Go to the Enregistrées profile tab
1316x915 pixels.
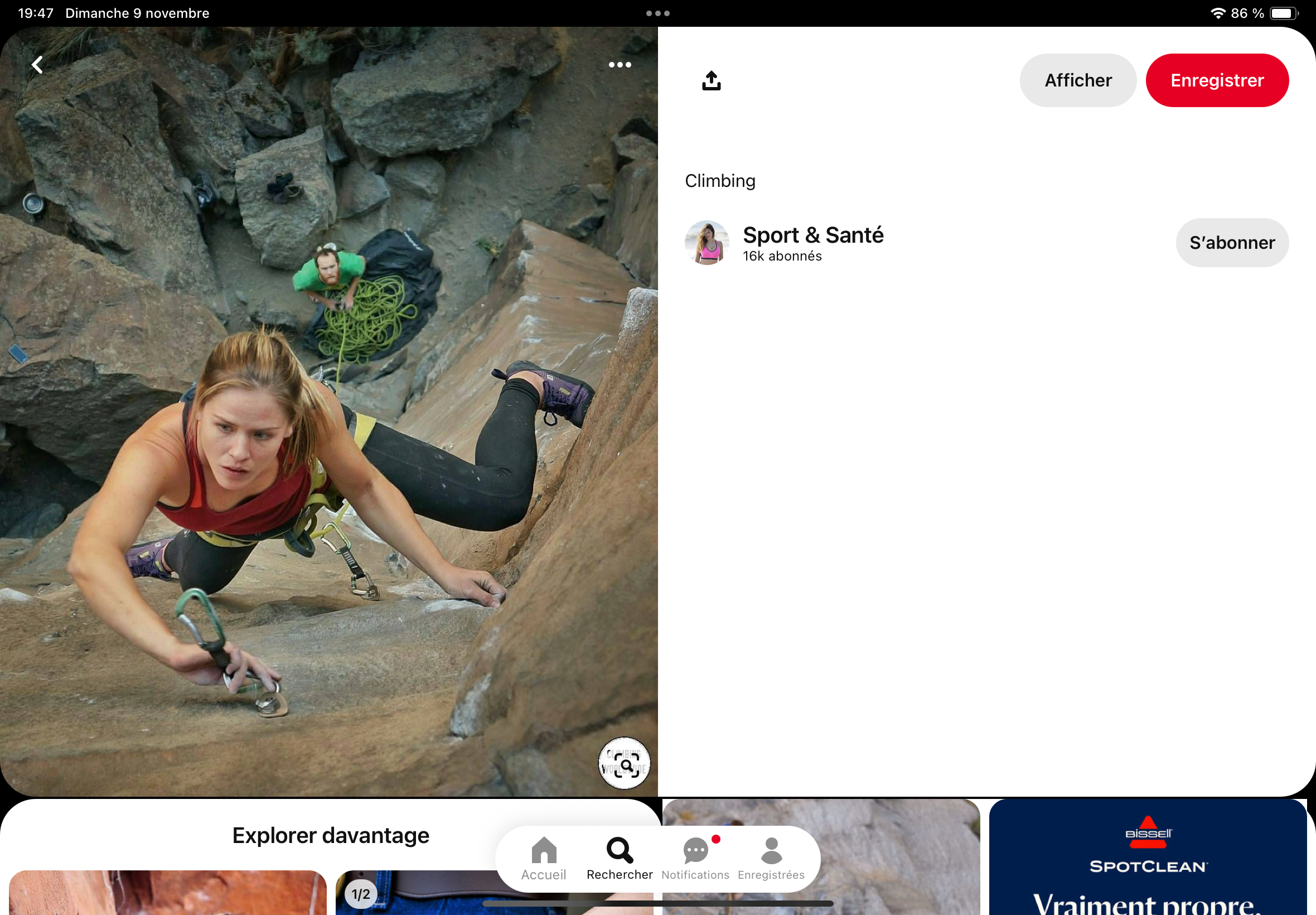771,858
